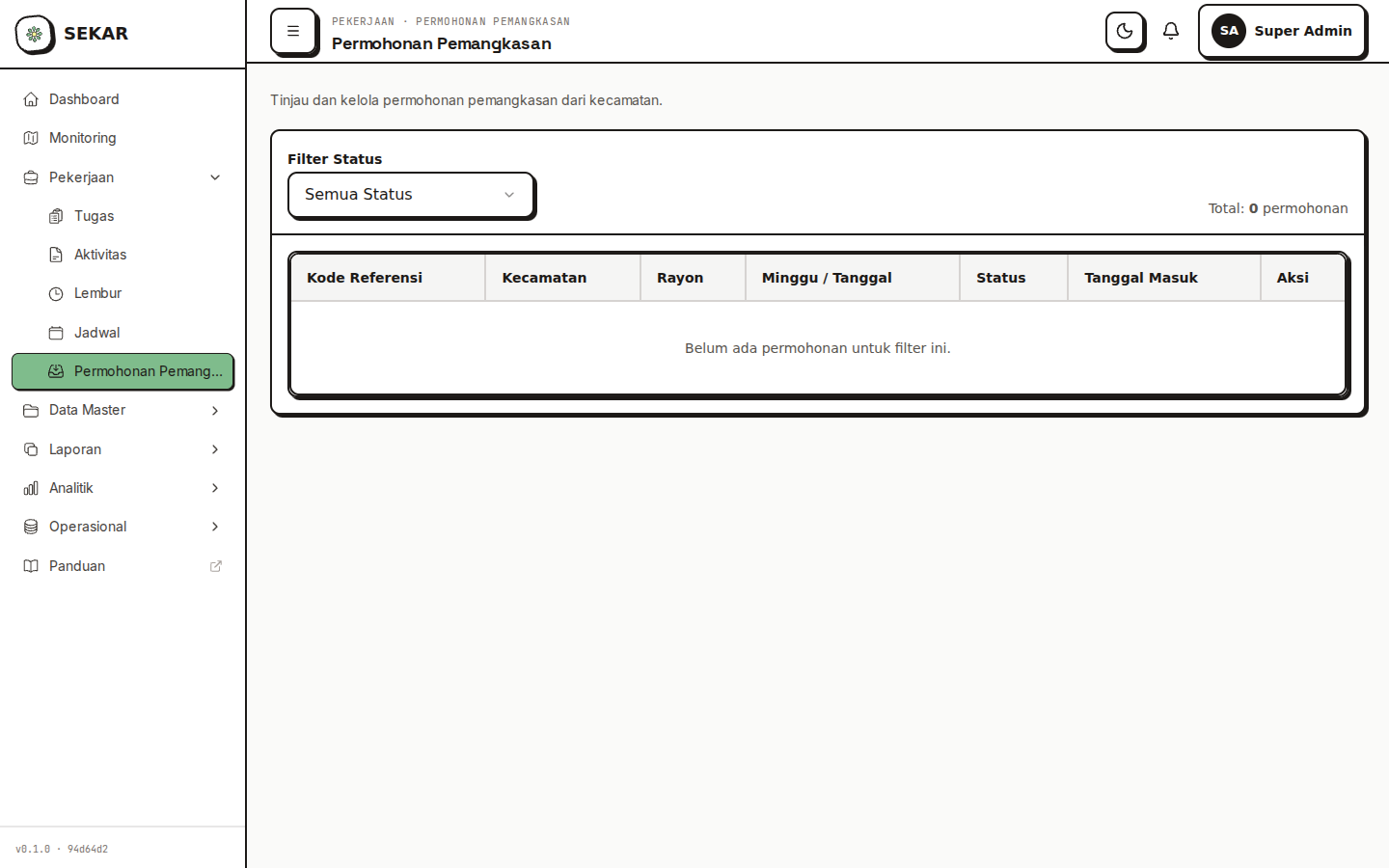
Task: Expand the Operasional section chevron
Action: (215, 527)
